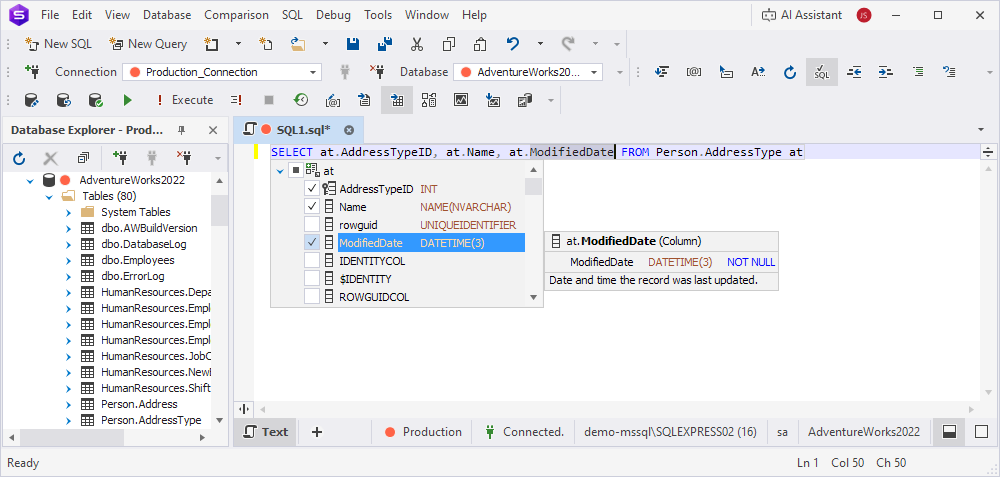The width and height of the screenshot is (1000, 477).
Task: Click the Execute button
Action: coord(185,100)
